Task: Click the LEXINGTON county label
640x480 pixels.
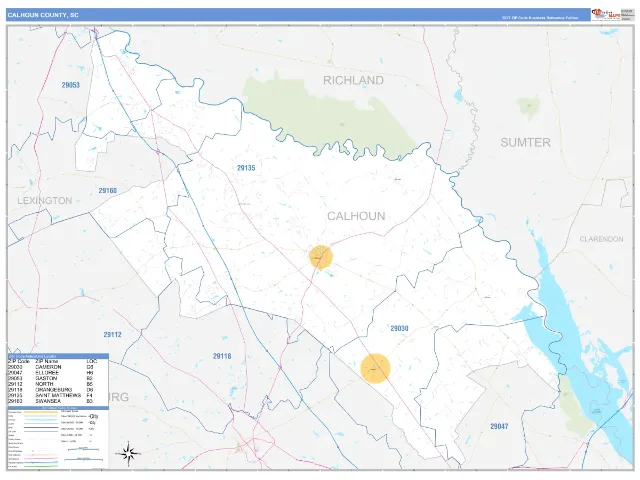Action: (45, 200)
